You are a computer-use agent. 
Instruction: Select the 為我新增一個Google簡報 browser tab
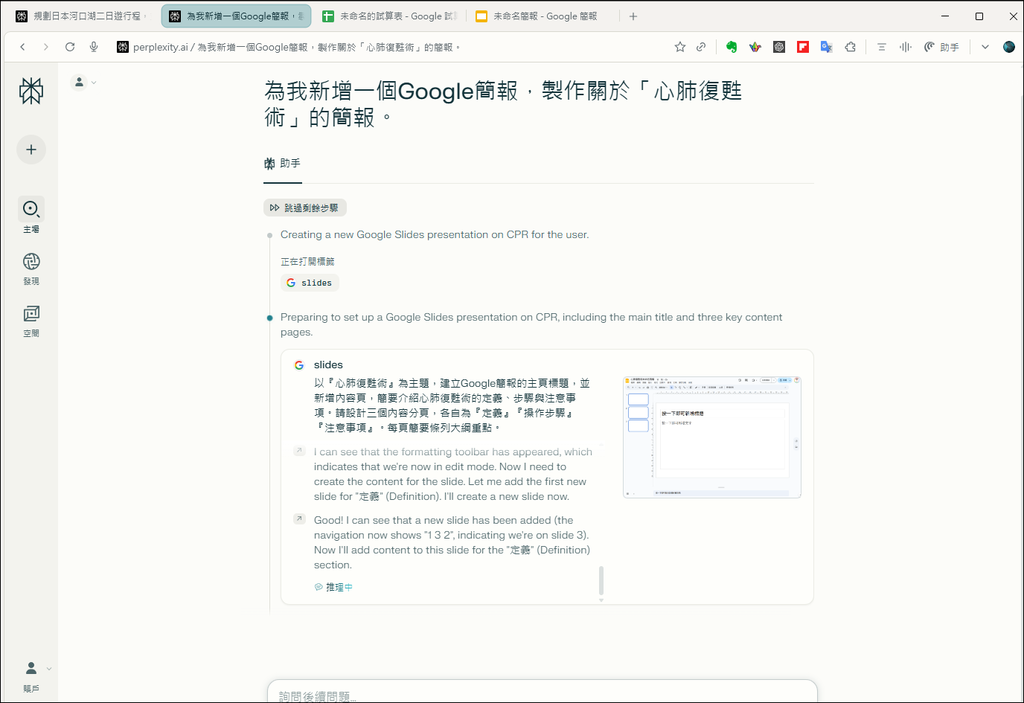click(236, 16)
